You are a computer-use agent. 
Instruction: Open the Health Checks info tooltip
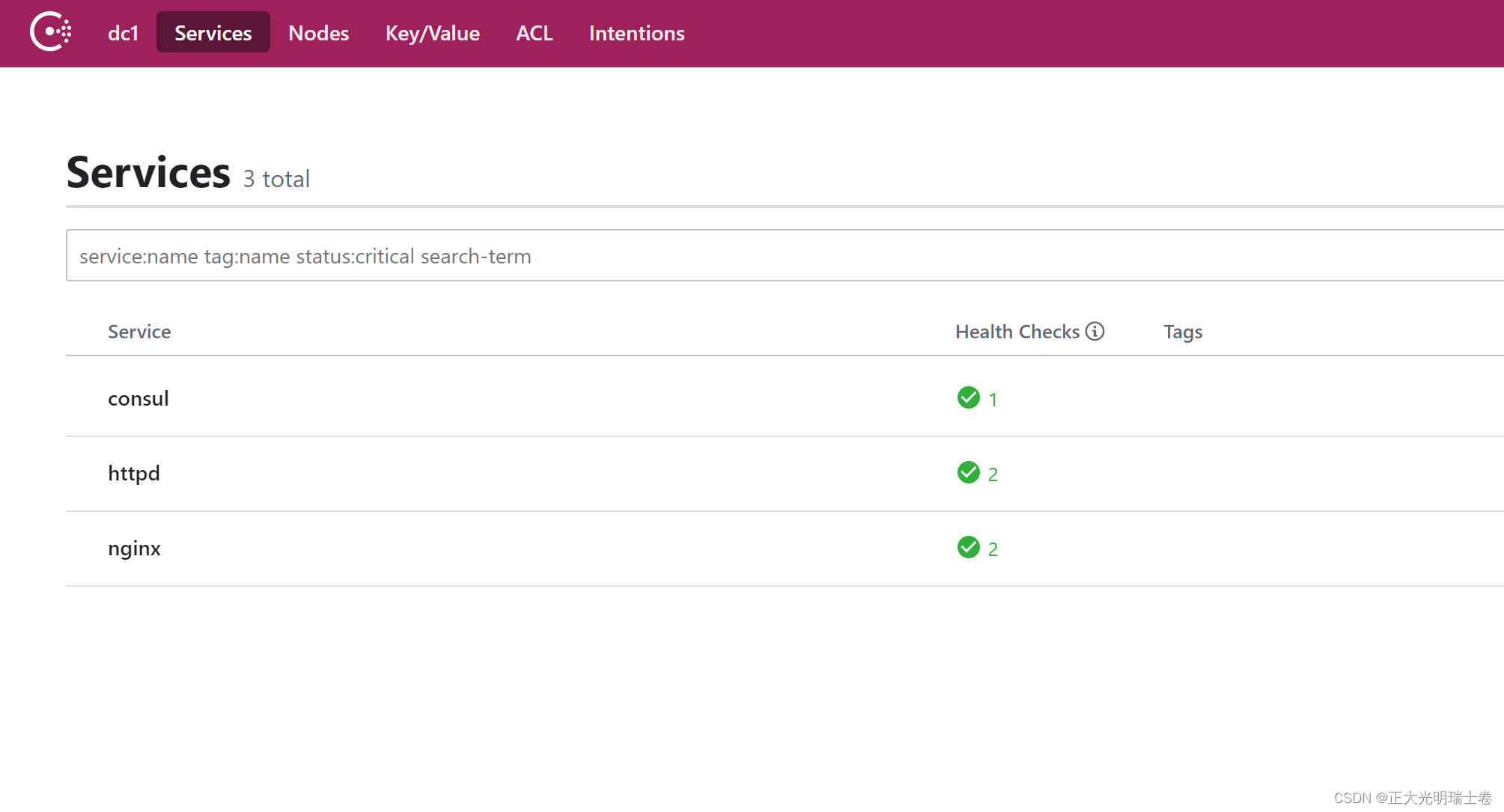1094,331
